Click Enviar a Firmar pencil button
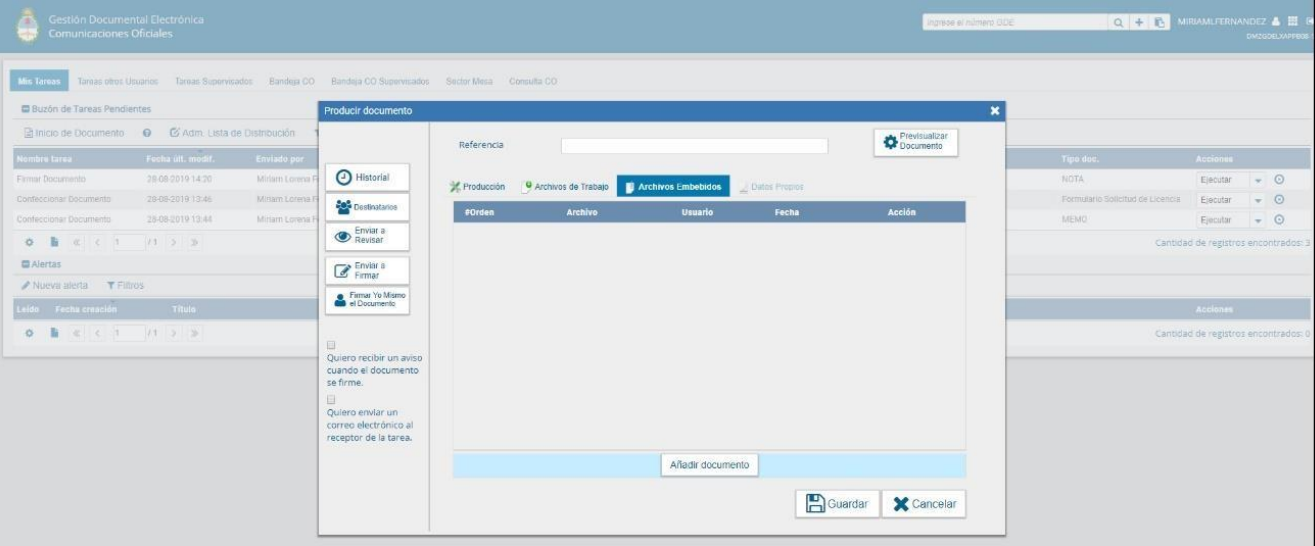This screenshot has height=546, width=1315. coord(367,269)
